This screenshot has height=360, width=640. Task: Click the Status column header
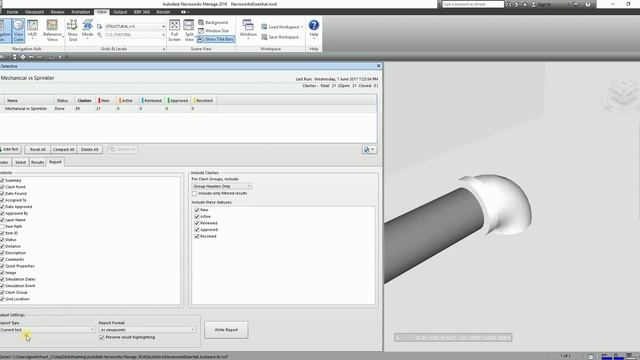pyautogui.click(x=62, y=100)
